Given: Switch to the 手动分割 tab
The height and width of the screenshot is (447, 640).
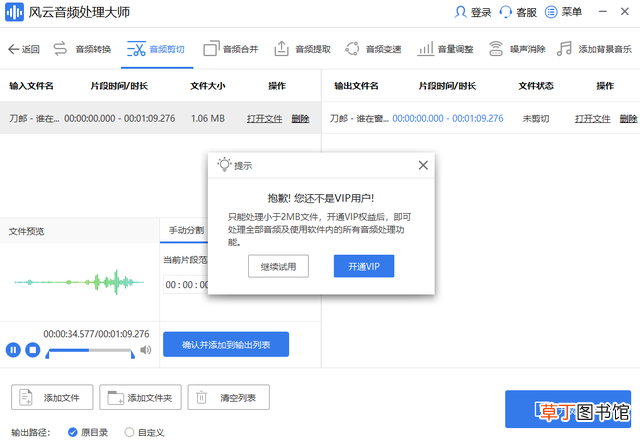Looking at the screenshot, I should pos(186,230).
